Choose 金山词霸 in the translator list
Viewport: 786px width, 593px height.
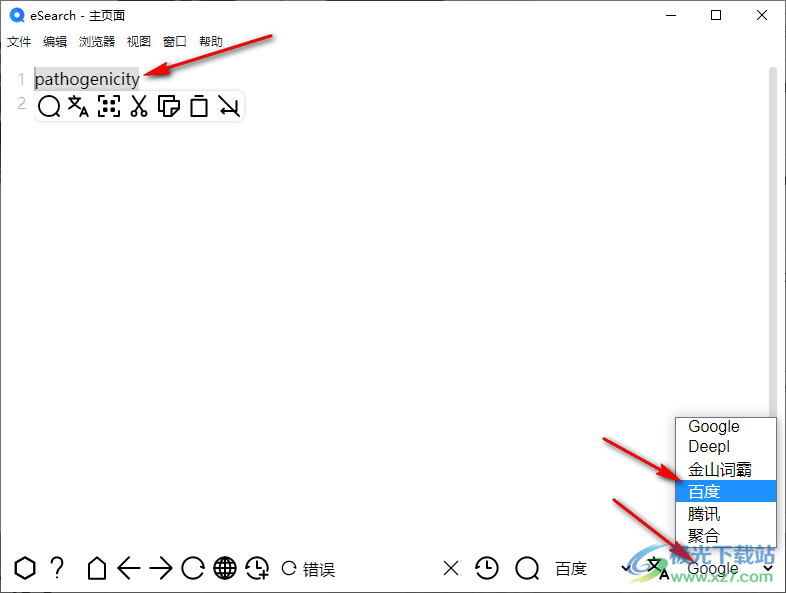tap(726, 469)
